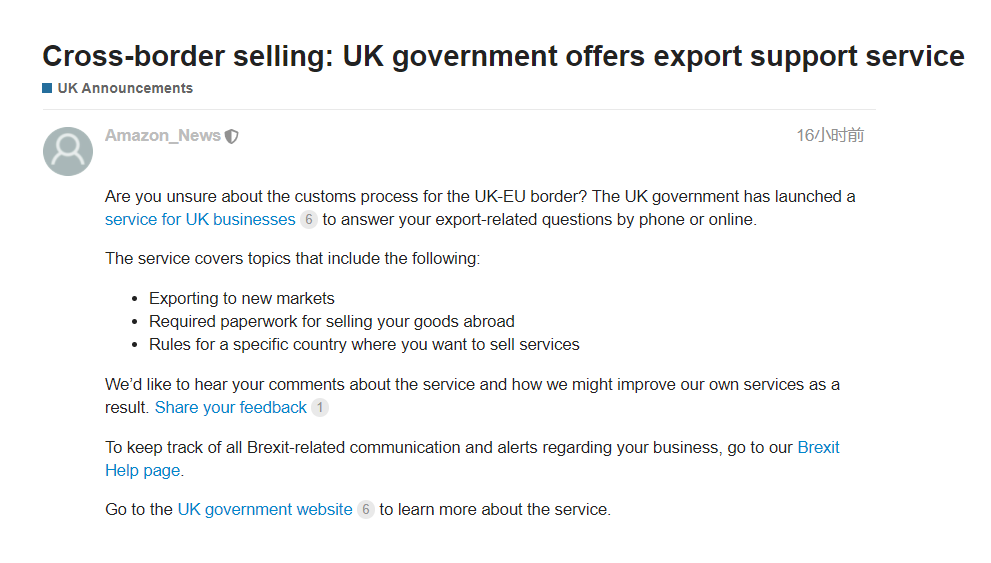
Task: Open 'service for UK businesses' link
Action: (x=200, y=219)
